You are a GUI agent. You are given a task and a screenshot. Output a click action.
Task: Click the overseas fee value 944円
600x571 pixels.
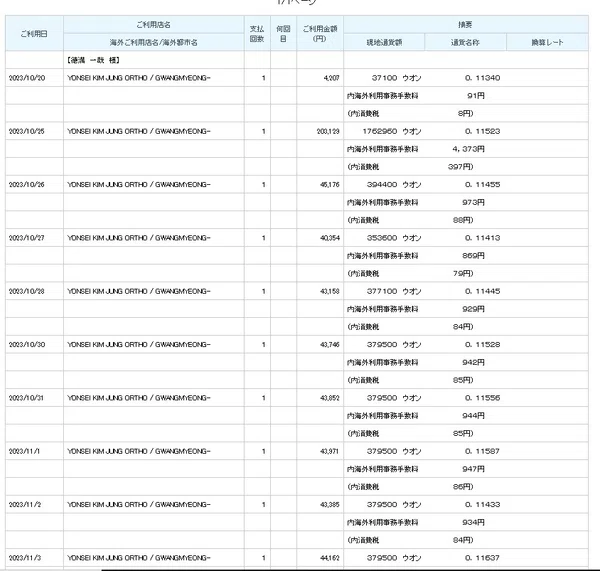[x=473, y=416]
